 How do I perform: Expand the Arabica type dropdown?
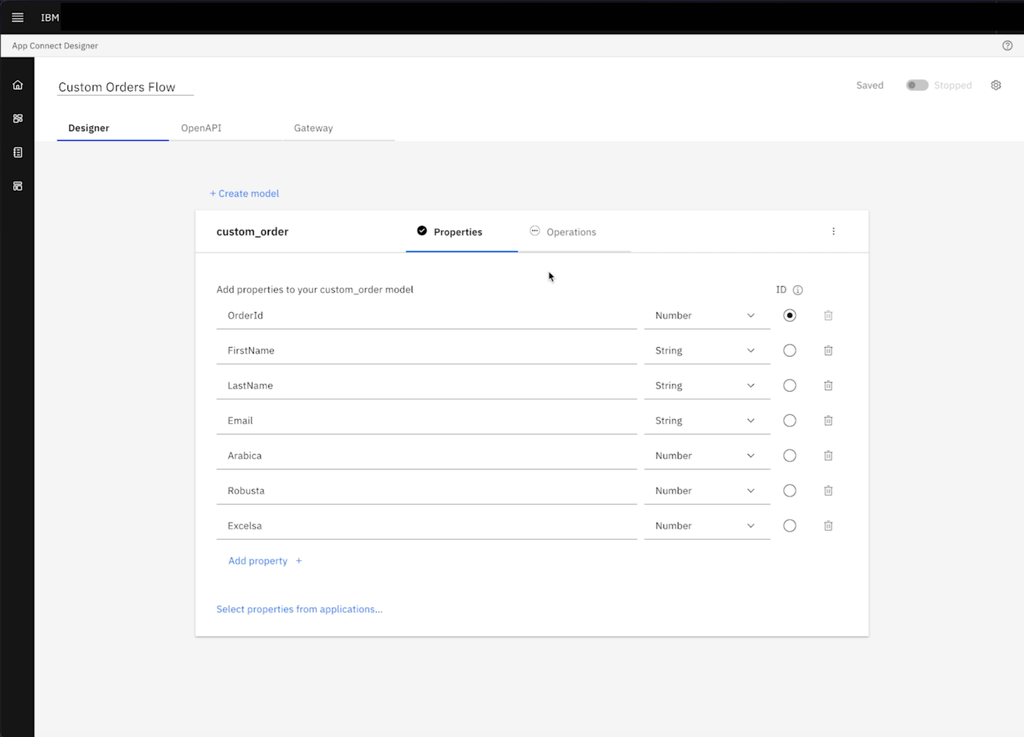point(706,456)
